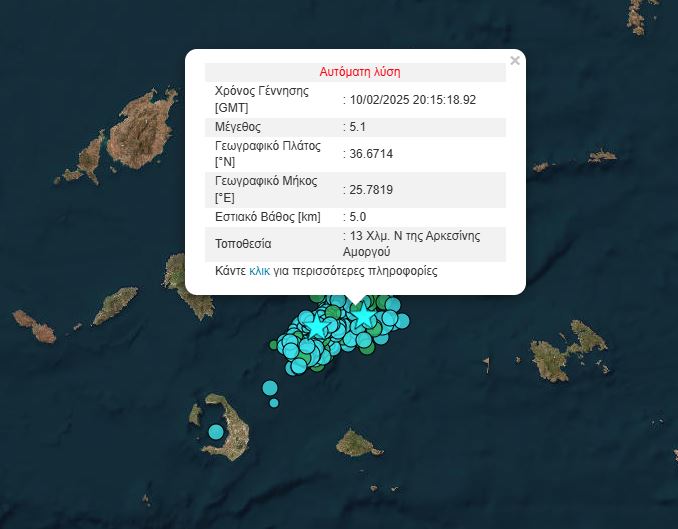
Task: Click the small island southeast of the cluster
Action: point(353,441)
